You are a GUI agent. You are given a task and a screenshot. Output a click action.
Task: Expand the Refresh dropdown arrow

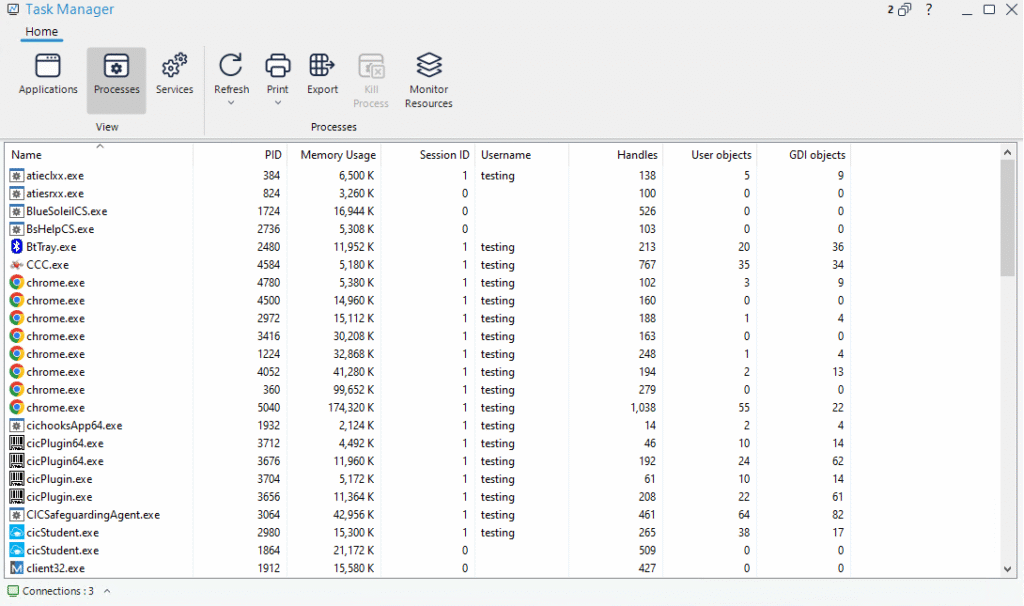231,103
